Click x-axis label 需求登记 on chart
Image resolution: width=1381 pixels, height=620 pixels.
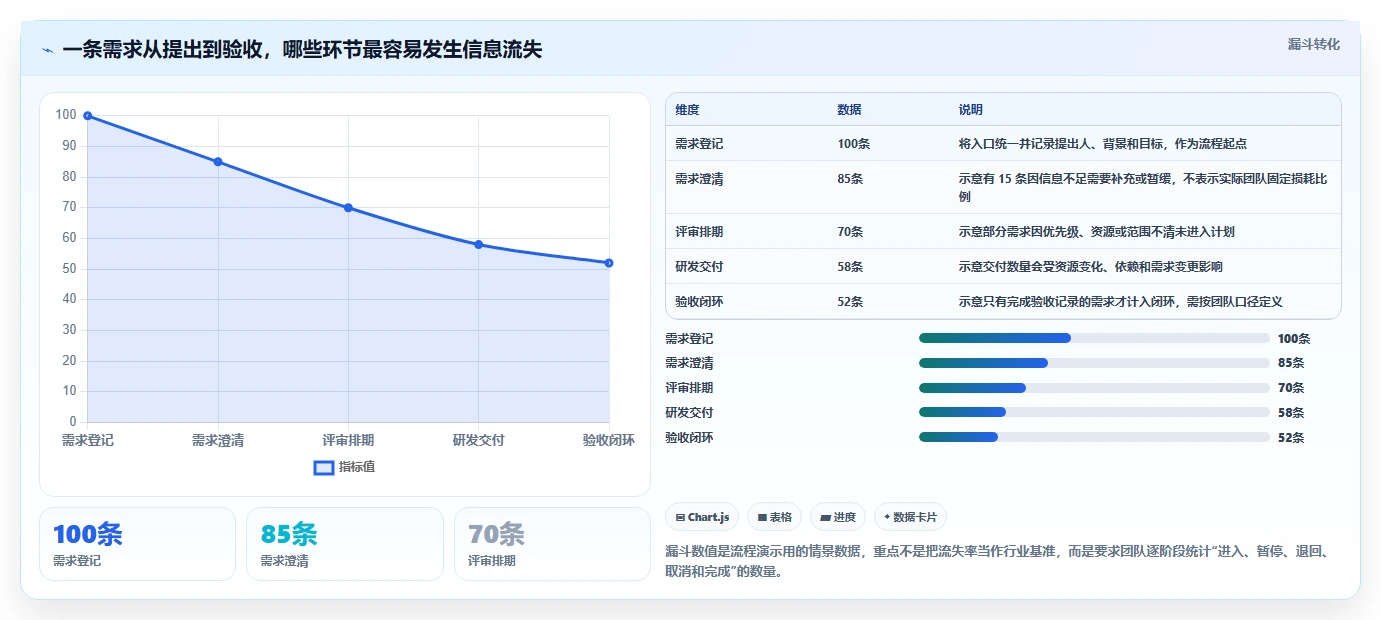(88, 440)
